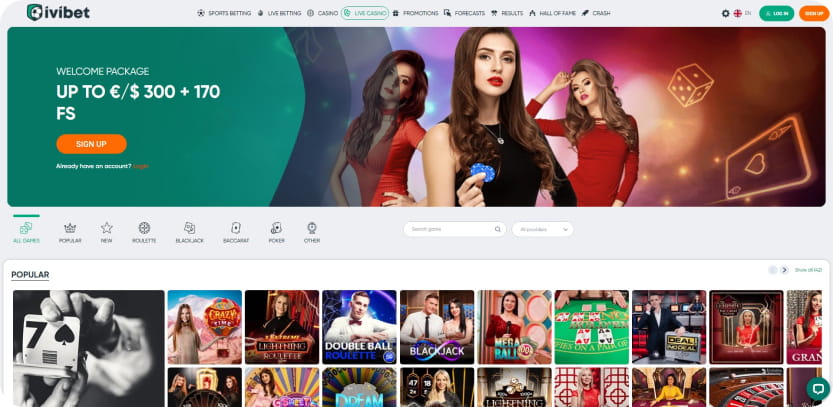Open the Extreme Lightning Roulette game
The image size is (833, 407).
282,327
